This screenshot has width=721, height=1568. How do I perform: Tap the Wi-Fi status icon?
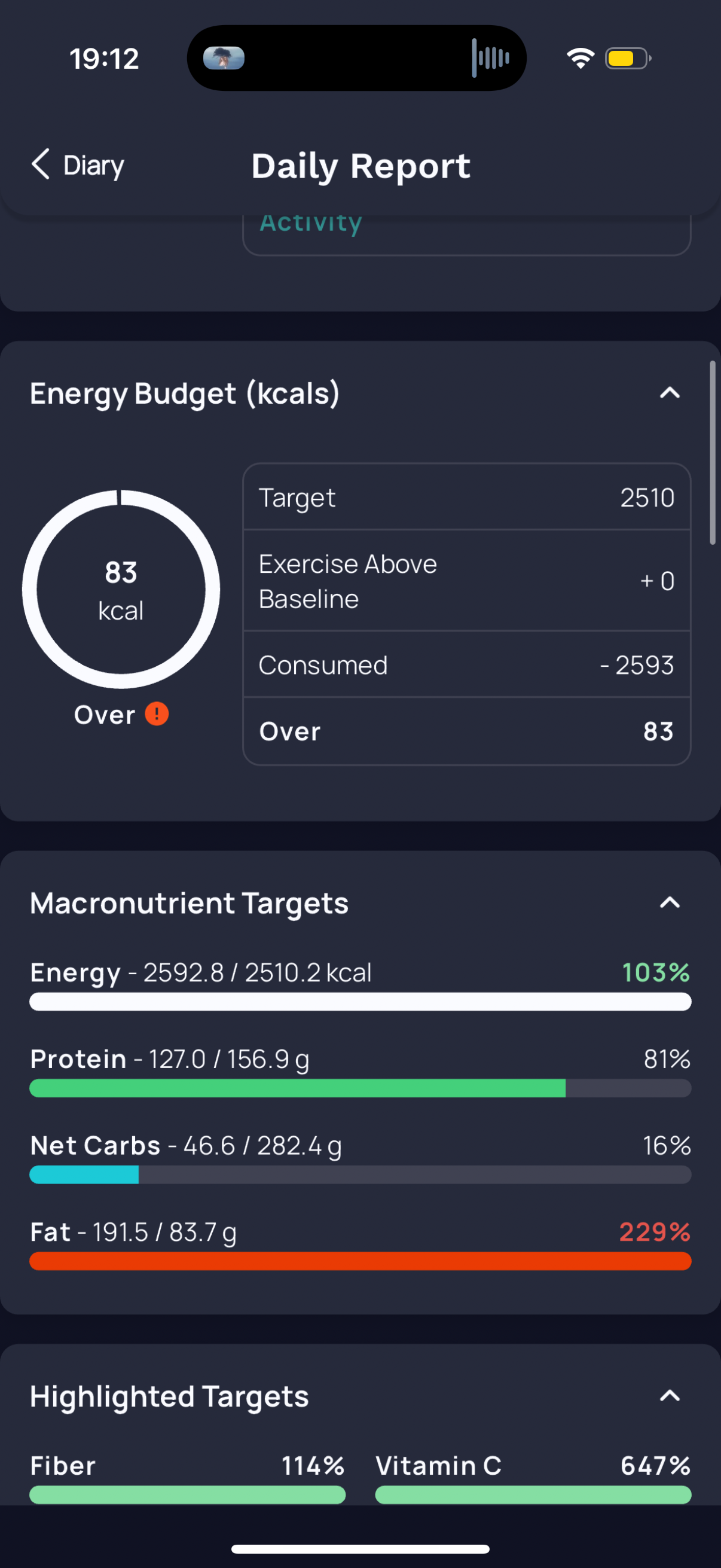click(581, 59)
